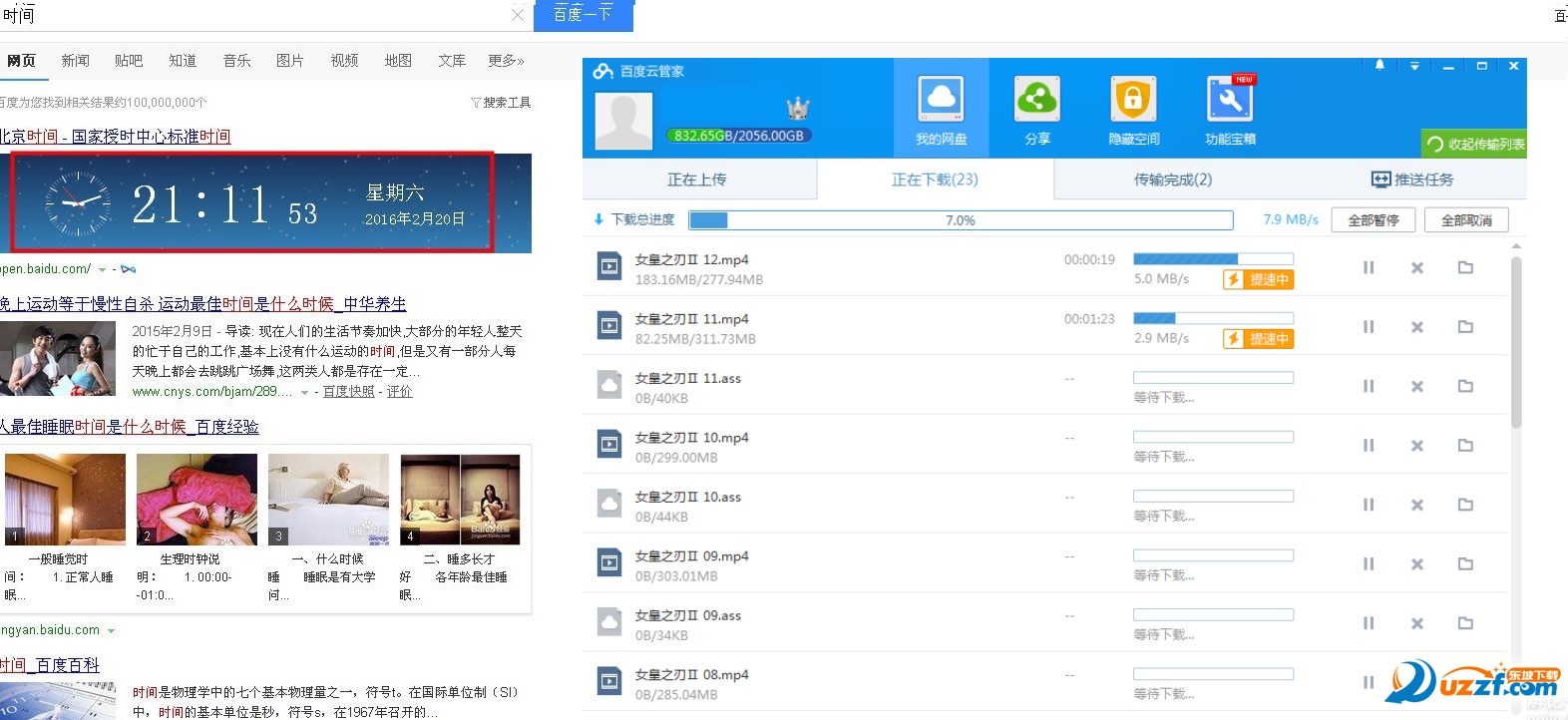The height and width of the screenshot is (720, 1568).
Task: Open 搜索工具 filter
Action: (501, 103)
